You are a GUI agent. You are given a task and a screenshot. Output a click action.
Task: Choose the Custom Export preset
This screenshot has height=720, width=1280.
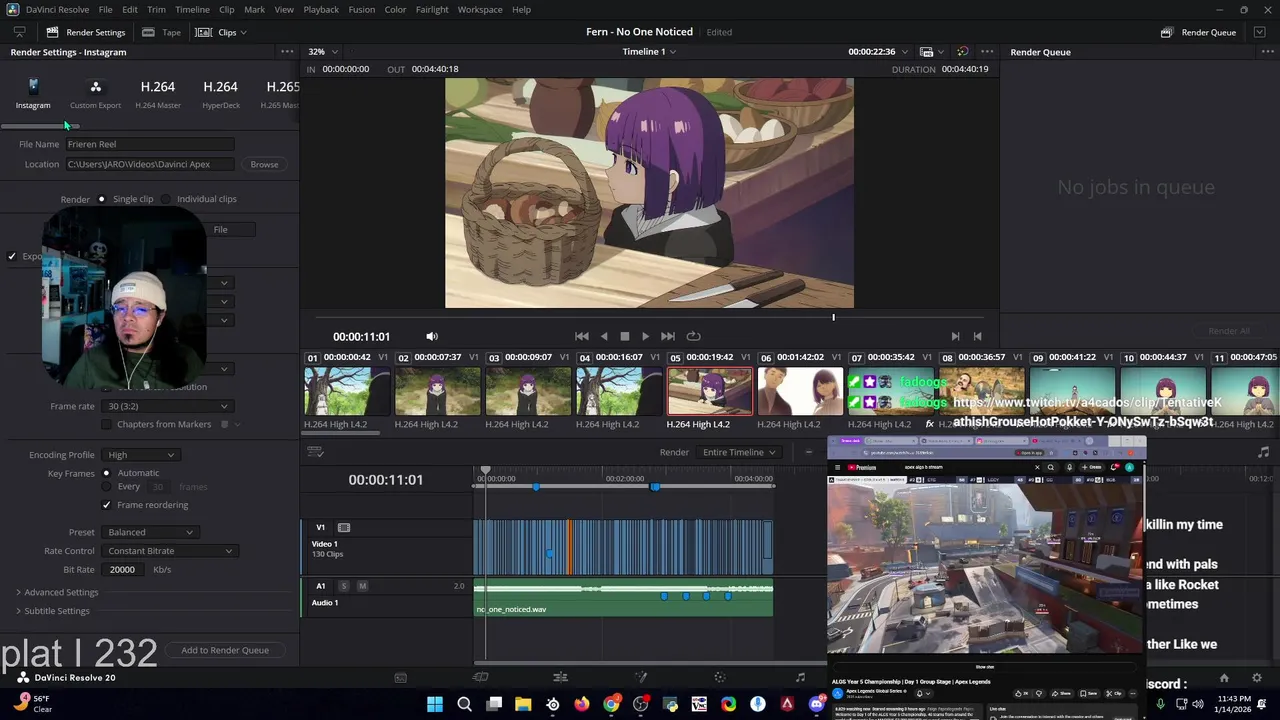(x=95, y=94)
